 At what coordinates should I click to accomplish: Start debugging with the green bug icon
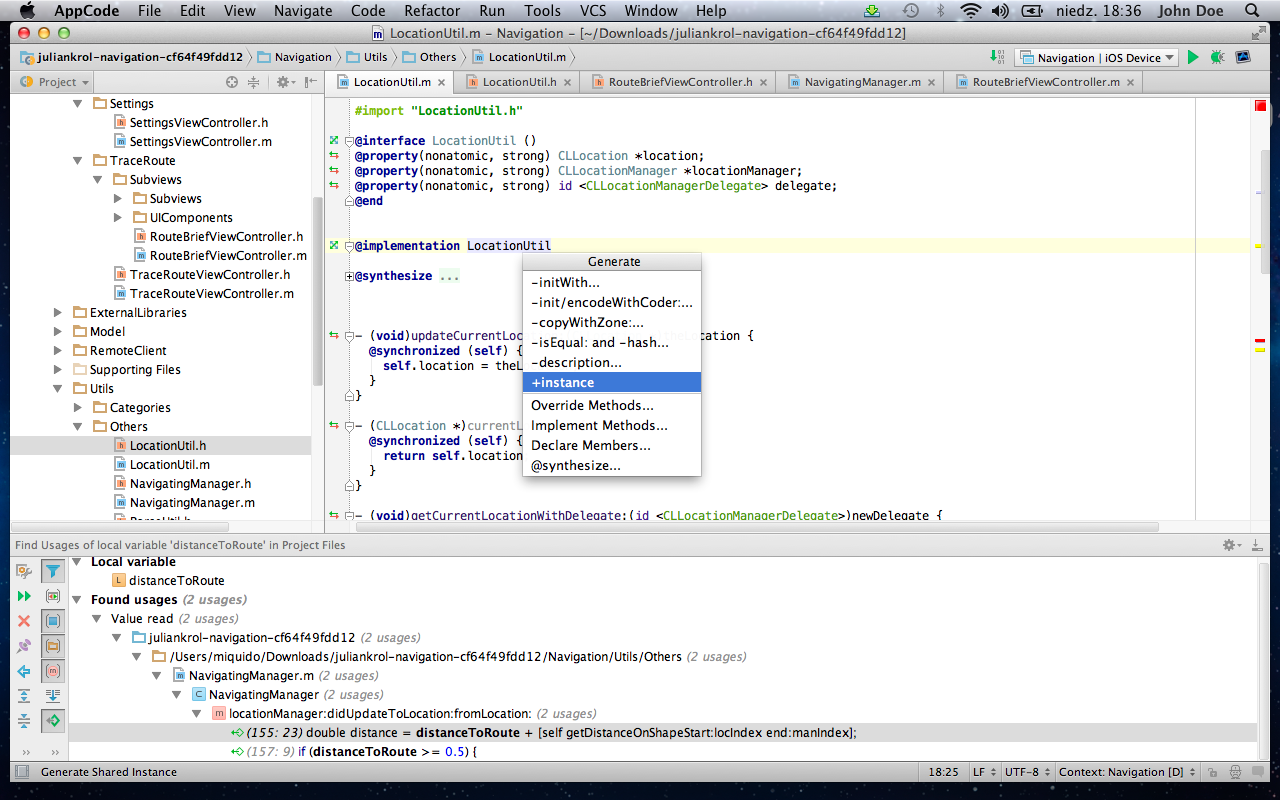tap(1217, 57)
